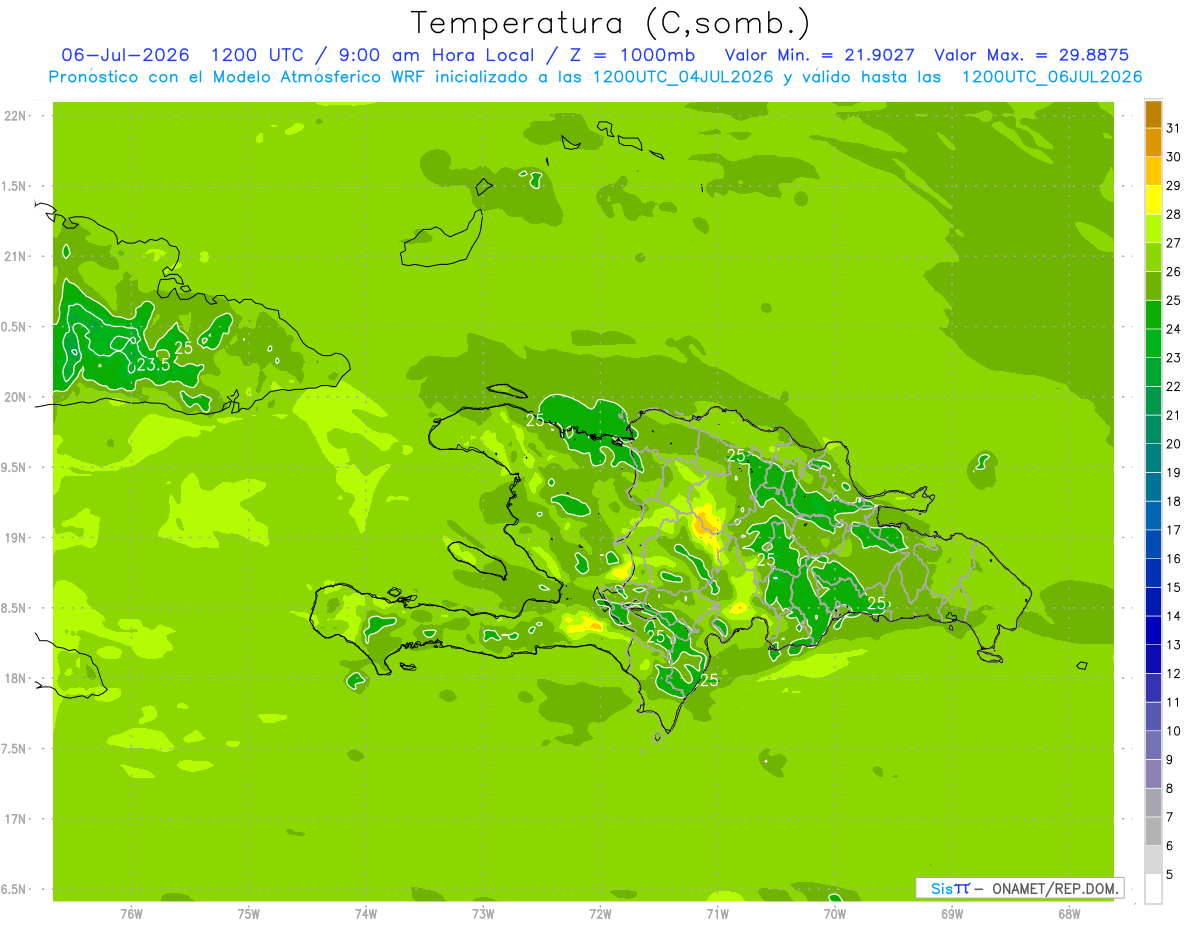Click the '70W' longitude label
Screen dimensions: 1200x927
[x=835, y=915]
